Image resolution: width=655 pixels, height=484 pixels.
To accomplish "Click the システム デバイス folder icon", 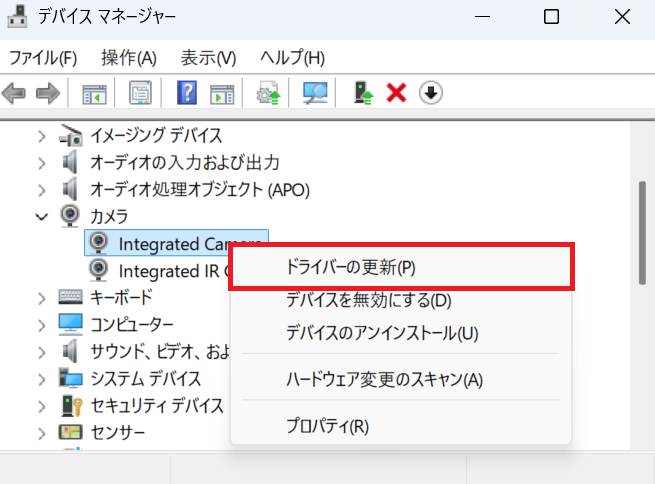I will 70,378.
